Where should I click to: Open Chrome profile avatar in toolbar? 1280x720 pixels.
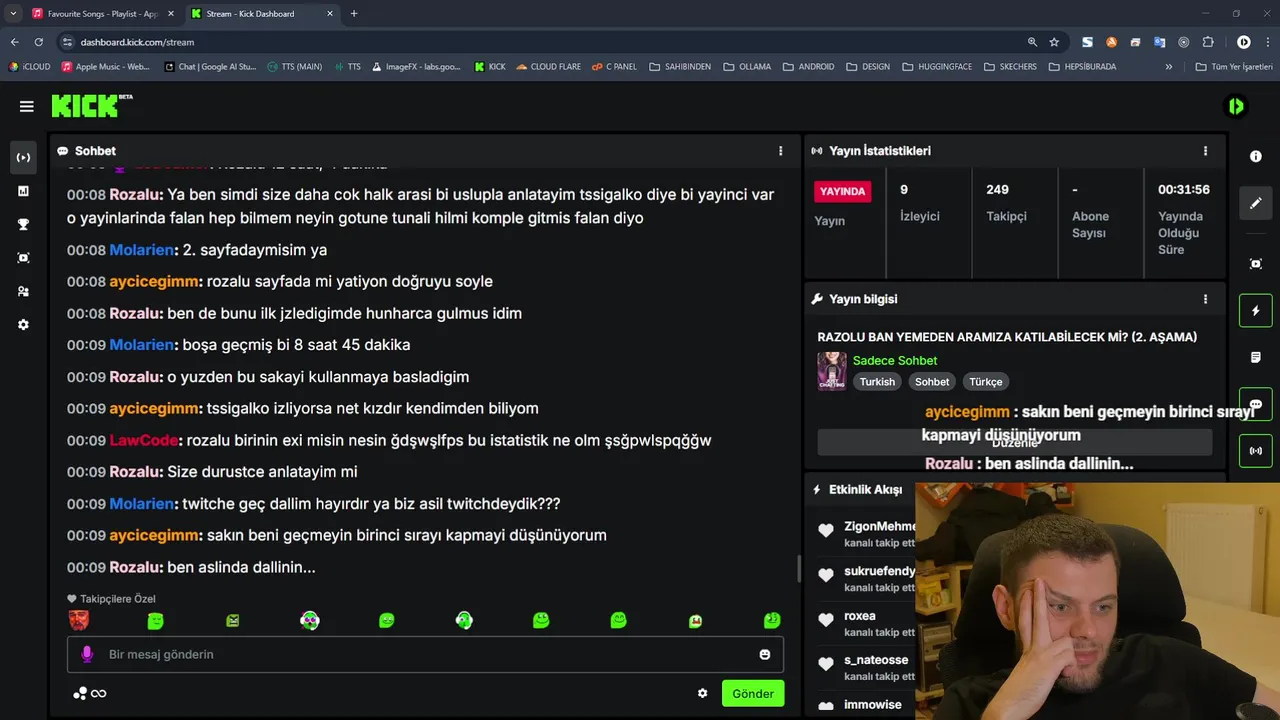click(x=1244, y=42)
